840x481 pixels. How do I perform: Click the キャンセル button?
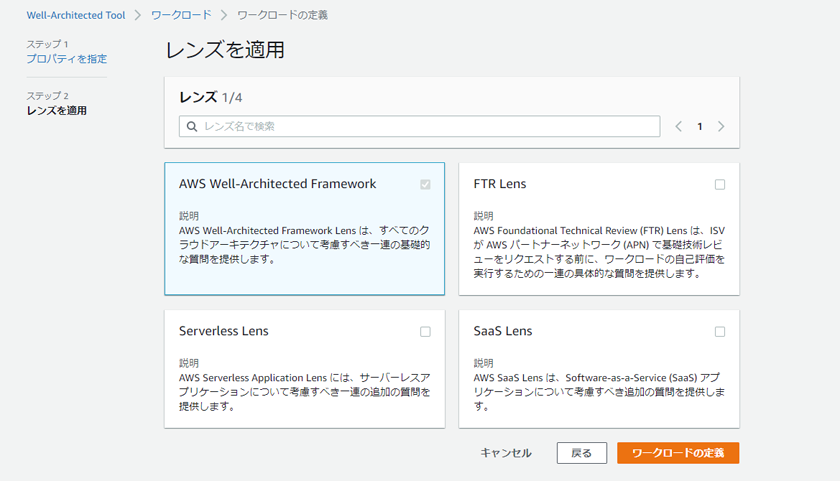[x=506, y=453]
